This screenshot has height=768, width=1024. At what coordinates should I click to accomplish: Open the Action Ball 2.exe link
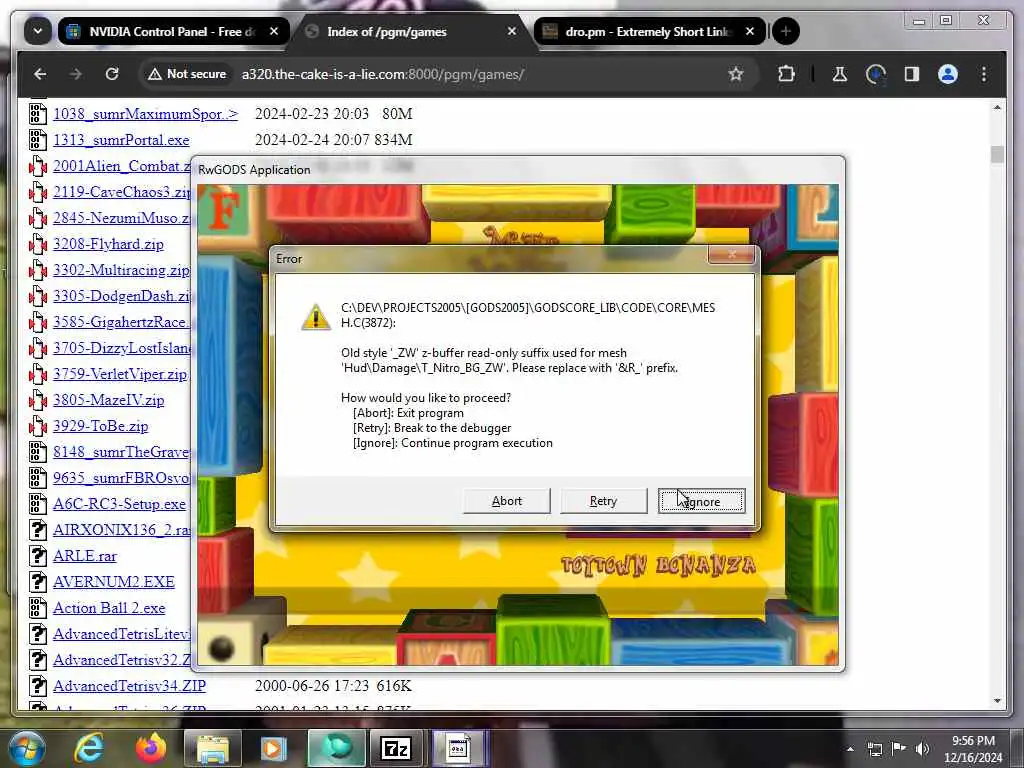pos(109,608)
